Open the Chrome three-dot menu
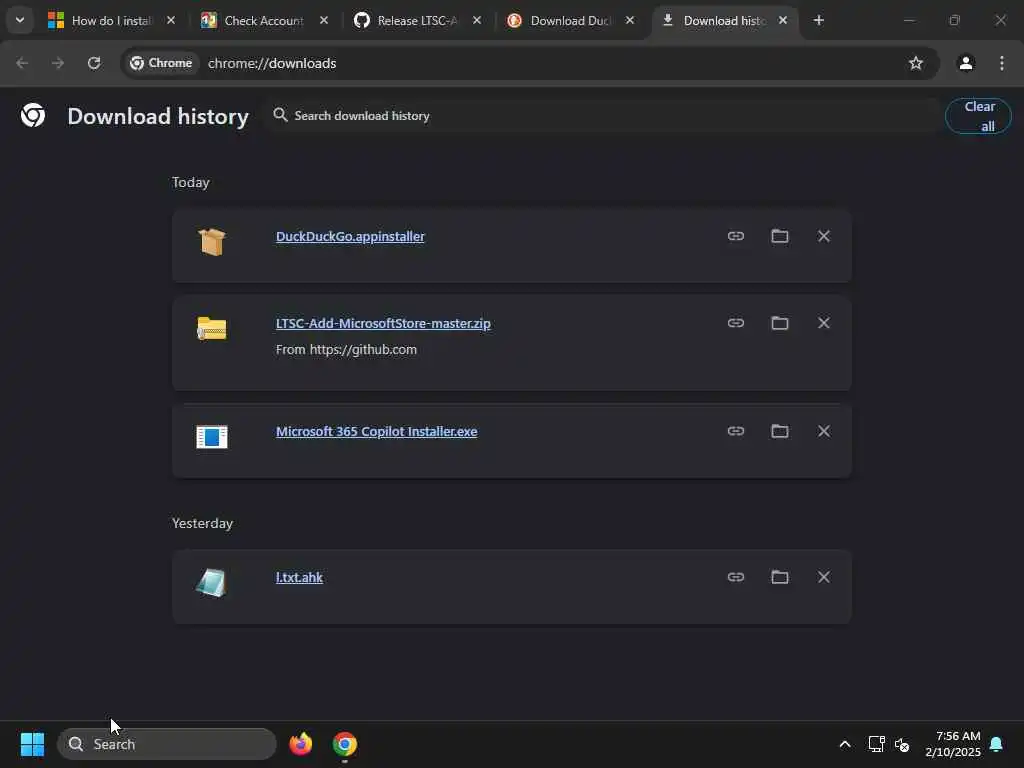The height and width of the screenshot is (768, 1024). [1002, 63]
